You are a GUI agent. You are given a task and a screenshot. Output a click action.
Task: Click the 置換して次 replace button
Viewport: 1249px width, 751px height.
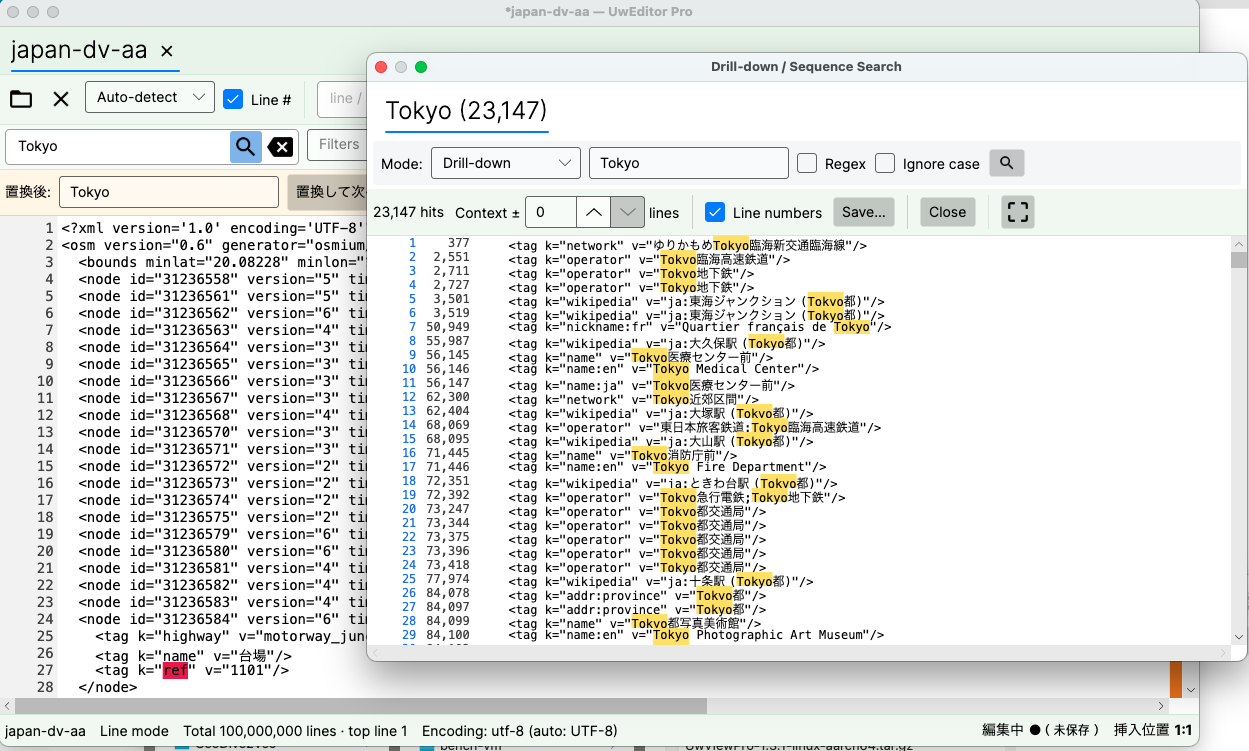point(327,192)
